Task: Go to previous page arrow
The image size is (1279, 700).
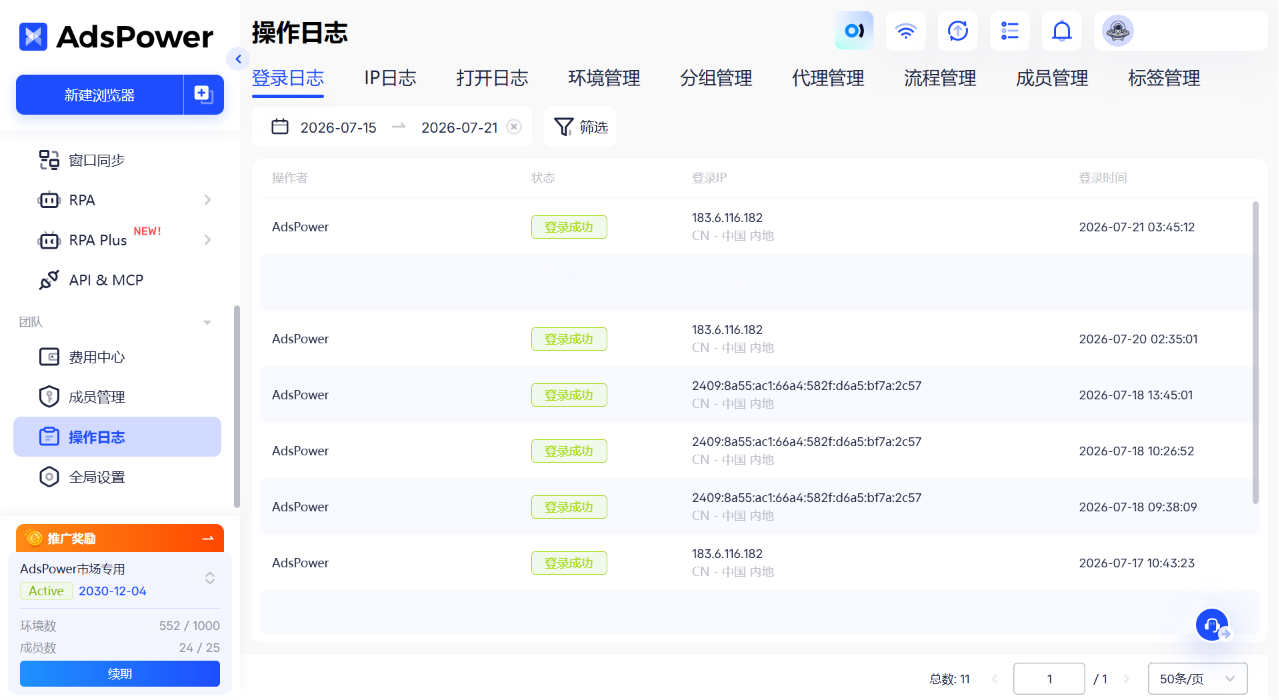Action: click(x=995, y=679)
